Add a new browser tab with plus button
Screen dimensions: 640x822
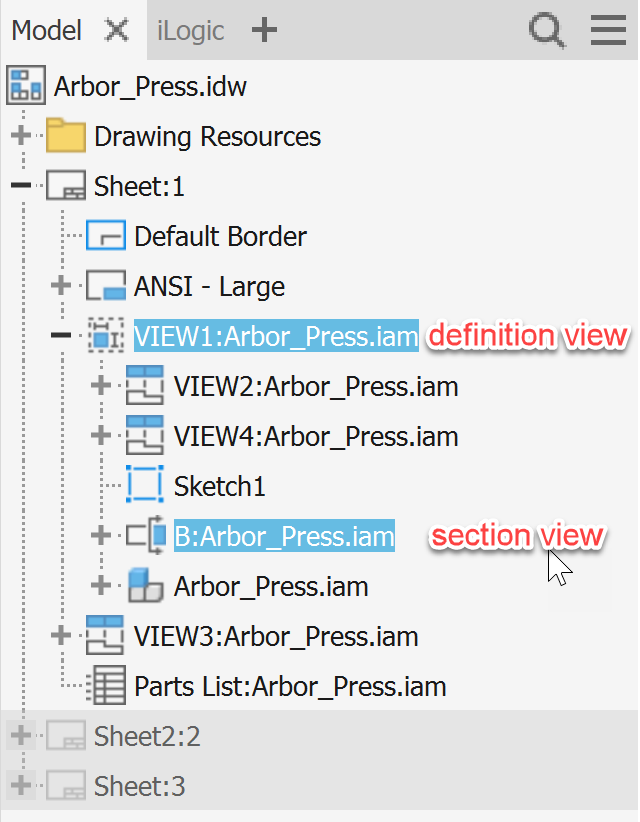point(263,30)
